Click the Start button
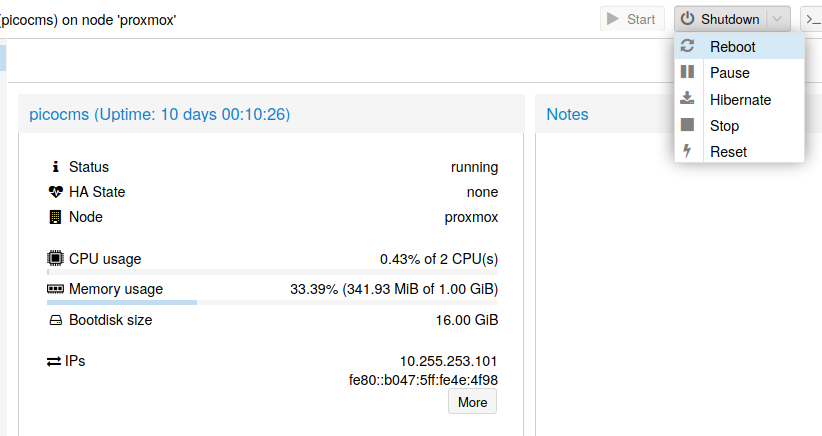The height and width of the screenshot is (436, 822). pos(632,19)
